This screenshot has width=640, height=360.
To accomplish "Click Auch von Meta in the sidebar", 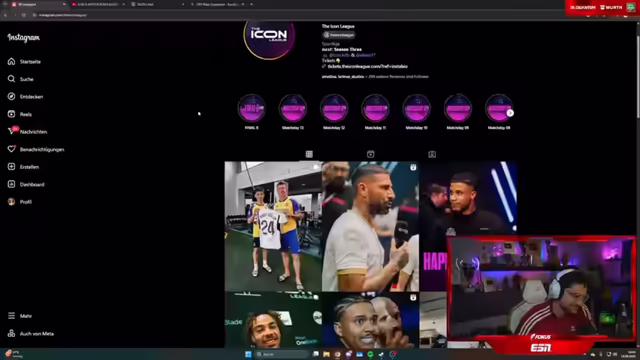I will (31, 333).
